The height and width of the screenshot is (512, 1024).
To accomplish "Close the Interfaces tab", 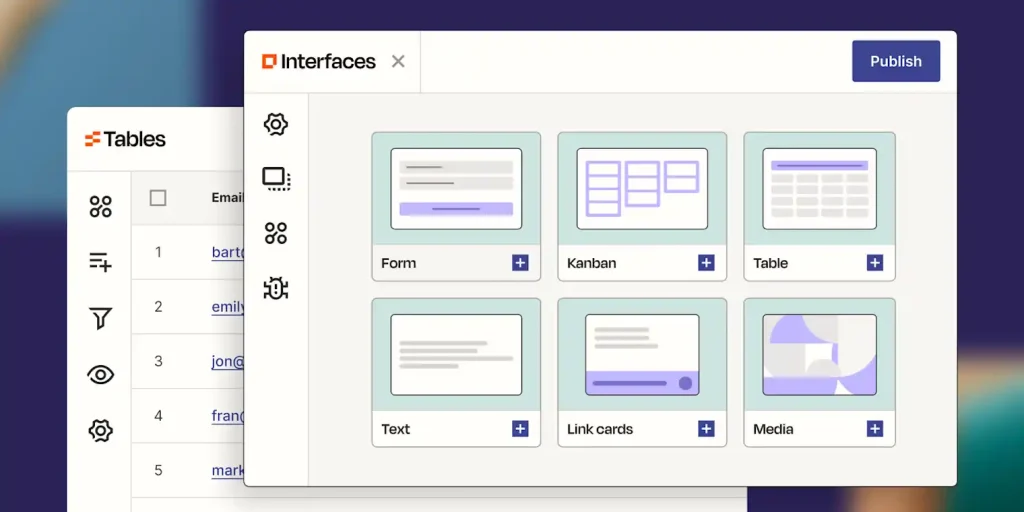I will (x=398, y=61).
